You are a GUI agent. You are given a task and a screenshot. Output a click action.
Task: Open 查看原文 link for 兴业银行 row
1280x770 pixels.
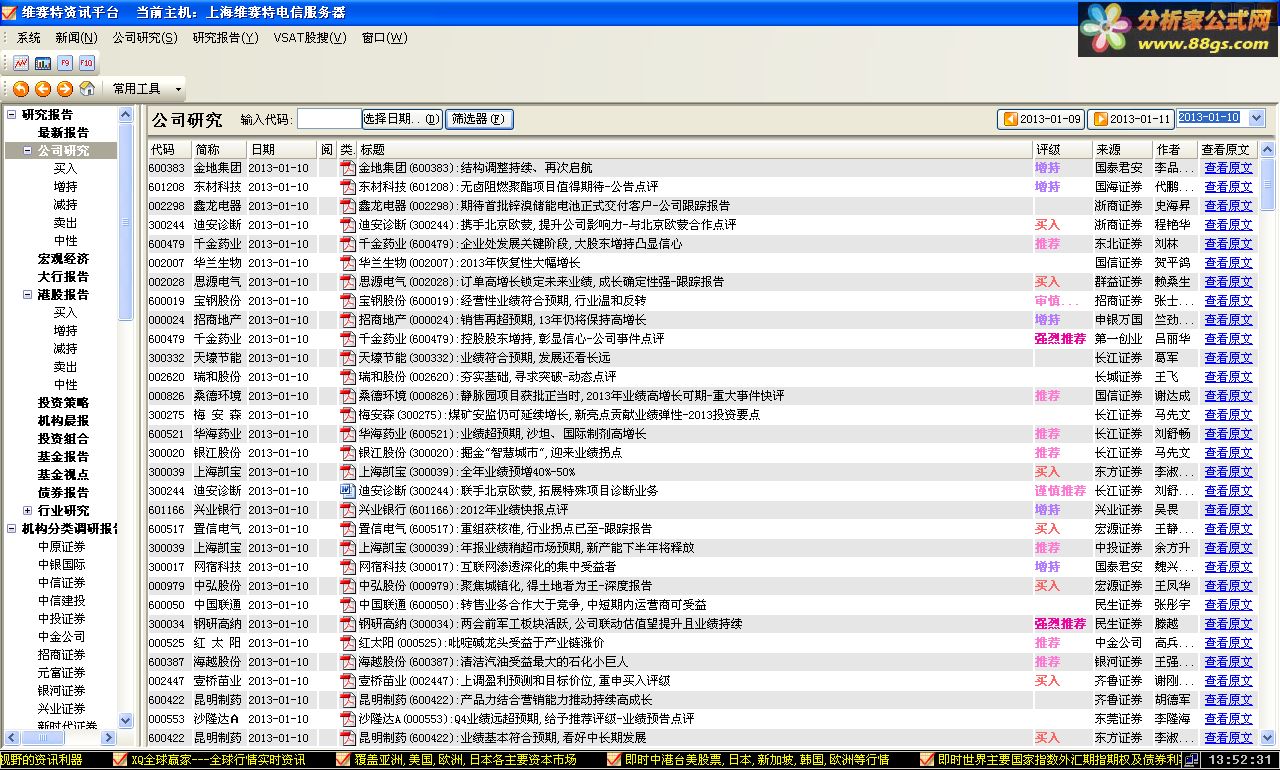point(1228,510)
